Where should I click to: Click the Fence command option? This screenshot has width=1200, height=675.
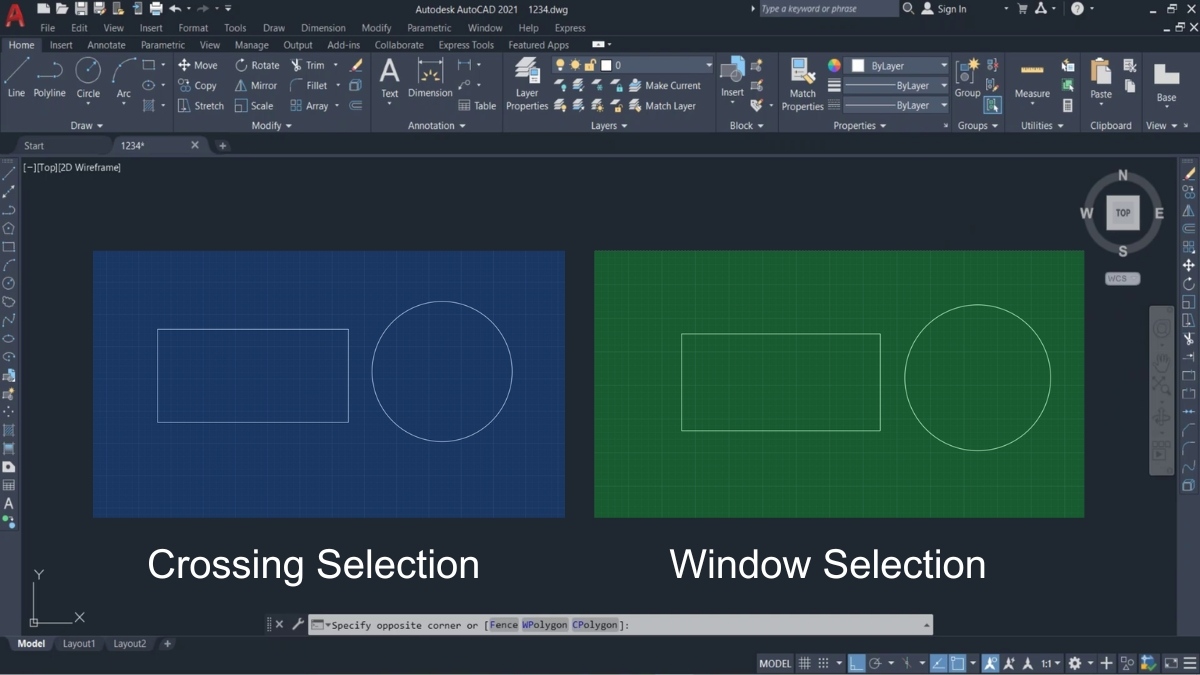coord(504,625)
